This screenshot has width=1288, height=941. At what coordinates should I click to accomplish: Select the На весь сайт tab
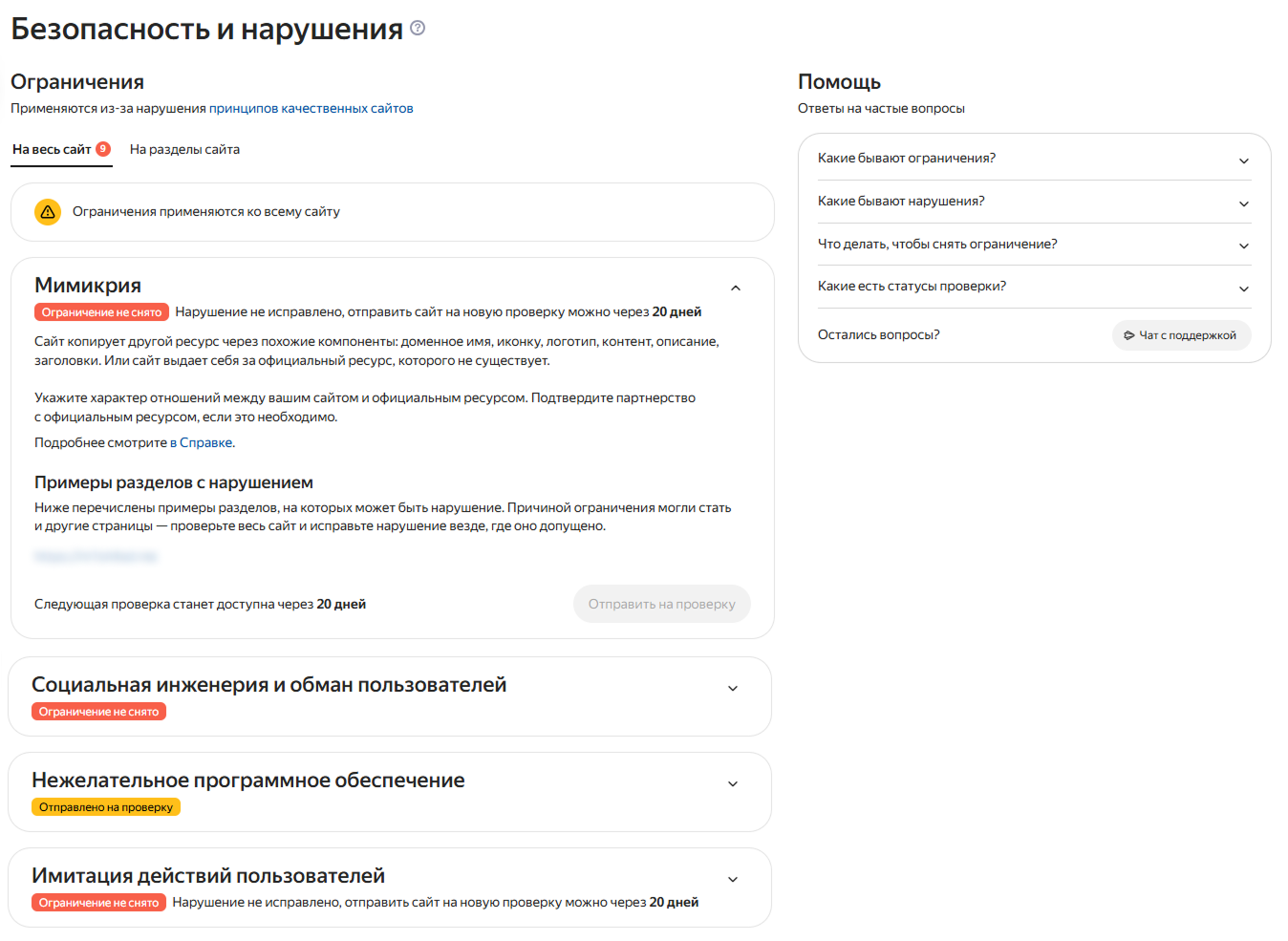pyautogui.click(x=52, y=149)
